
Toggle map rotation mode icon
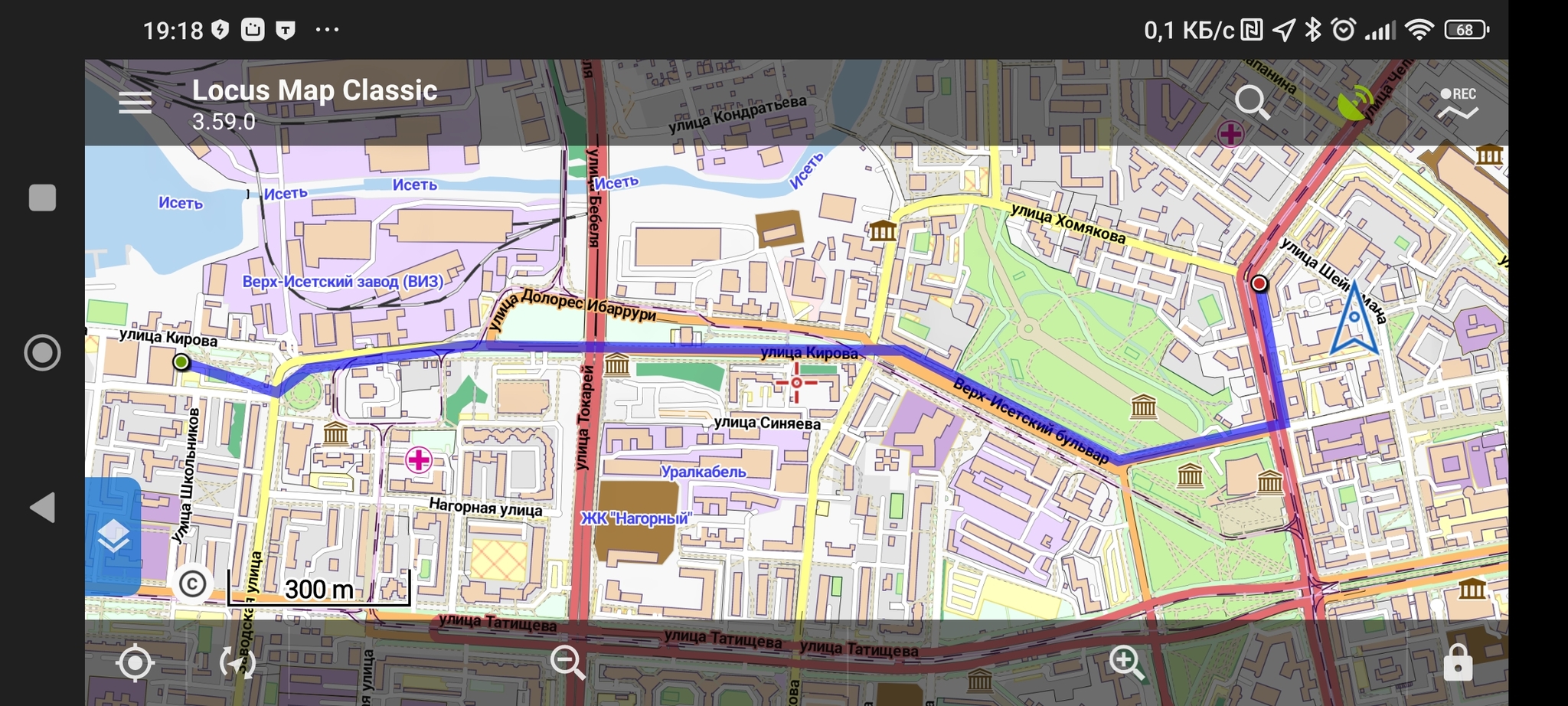pyautogui.click(x=237, y=662)
